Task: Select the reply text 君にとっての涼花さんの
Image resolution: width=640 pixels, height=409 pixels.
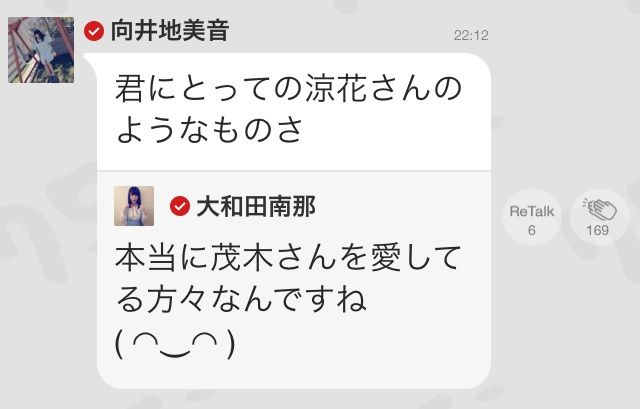Action: [288, 88]
